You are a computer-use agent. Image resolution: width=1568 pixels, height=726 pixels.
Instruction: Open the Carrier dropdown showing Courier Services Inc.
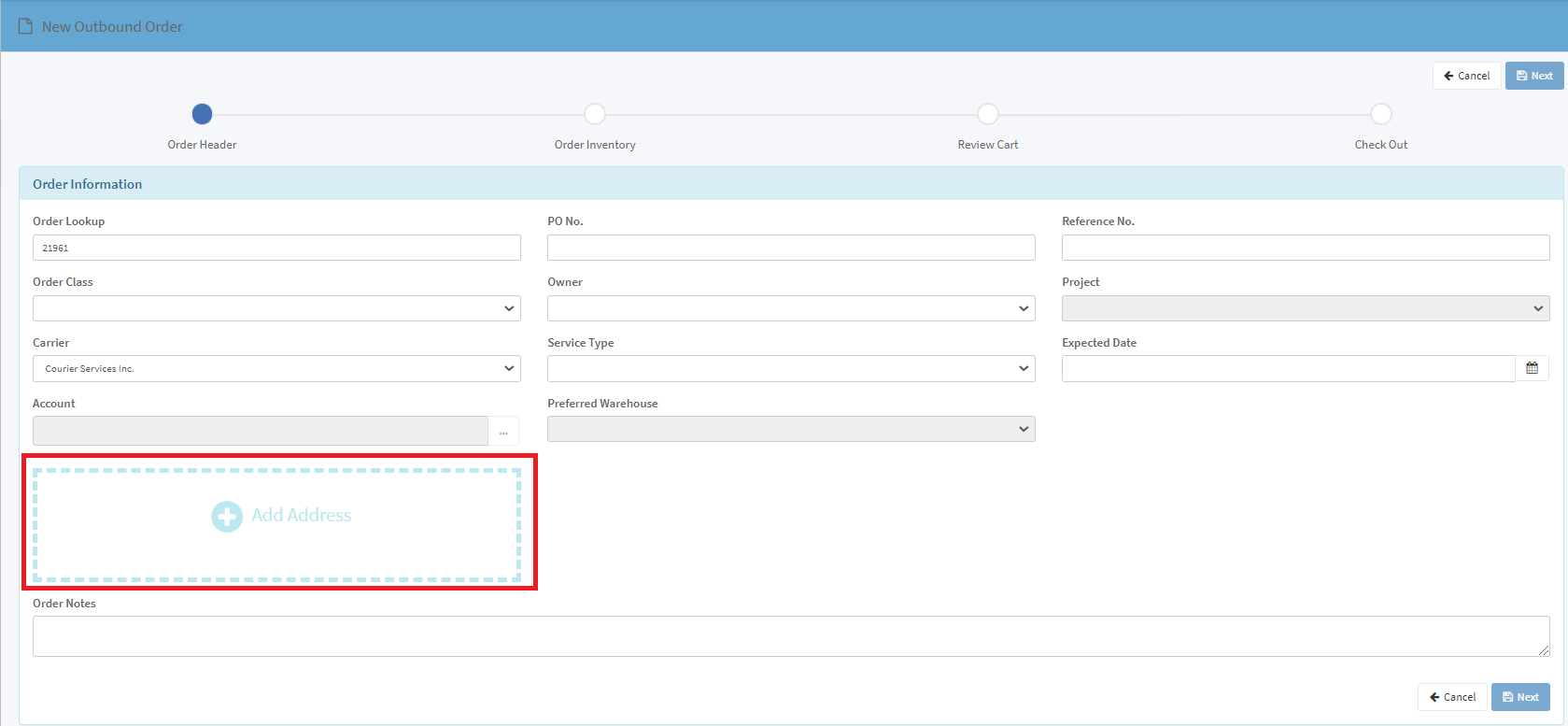(x=276, y=368)
